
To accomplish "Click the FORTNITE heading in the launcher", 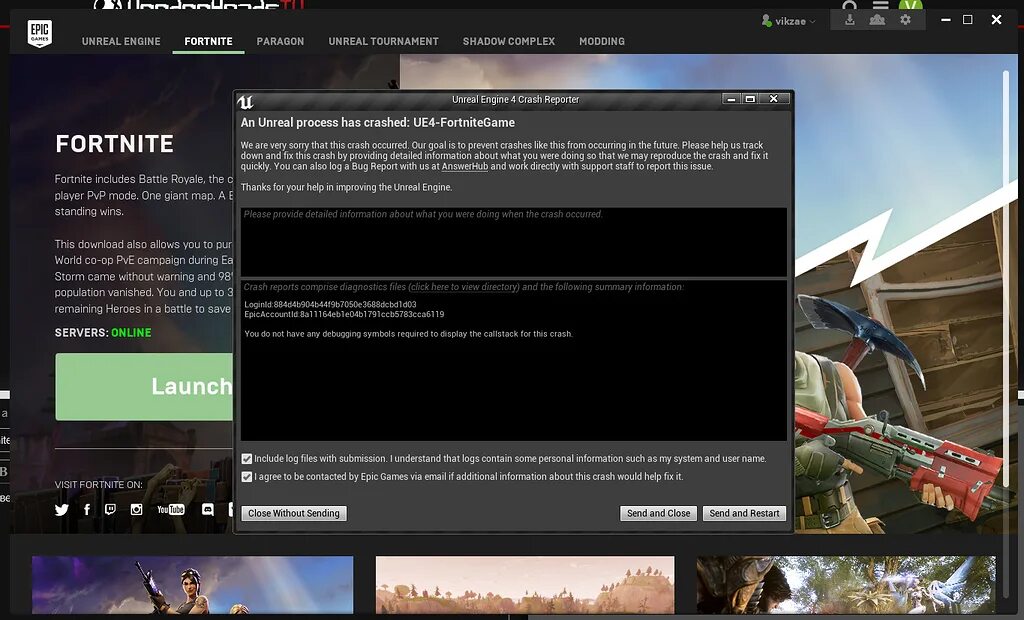I will (x=115, y=144).
